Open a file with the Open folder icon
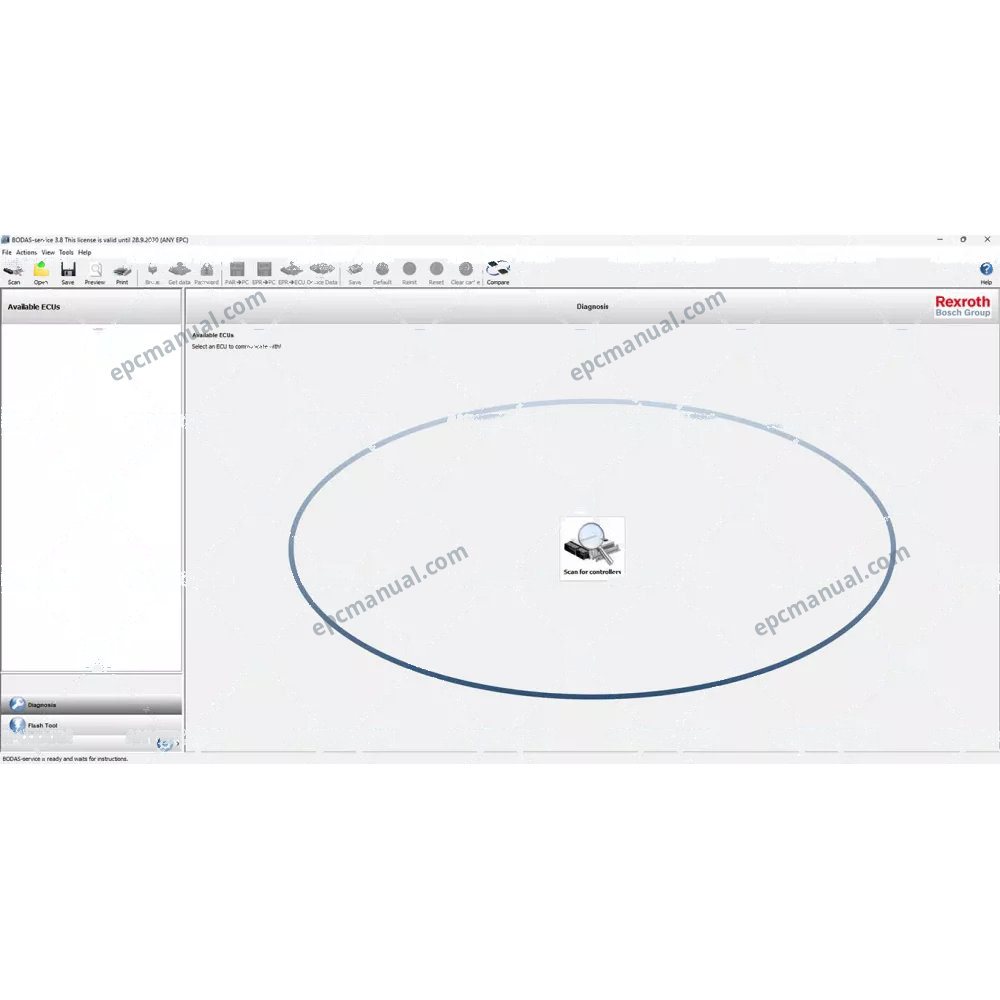The height and width of the screenshot is (1000, 1000). click(41, 269)
